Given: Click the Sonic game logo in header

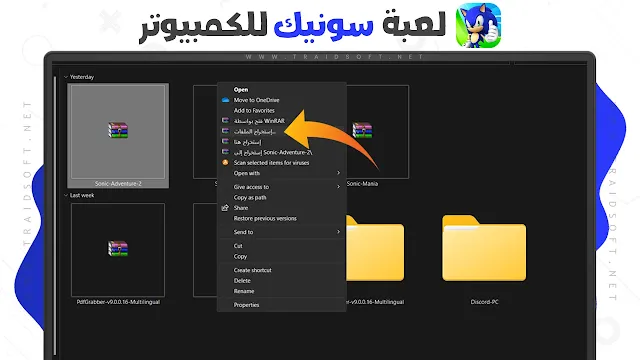Looking at the screenshot, I should click(478, 25).
